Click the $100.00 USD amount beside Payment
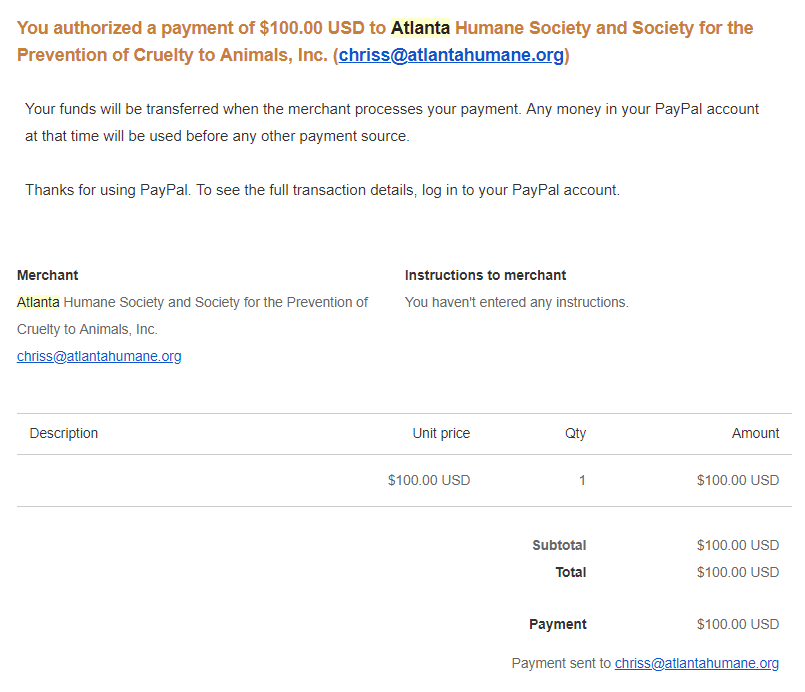805x692 pixels. (x=738, y=624)
